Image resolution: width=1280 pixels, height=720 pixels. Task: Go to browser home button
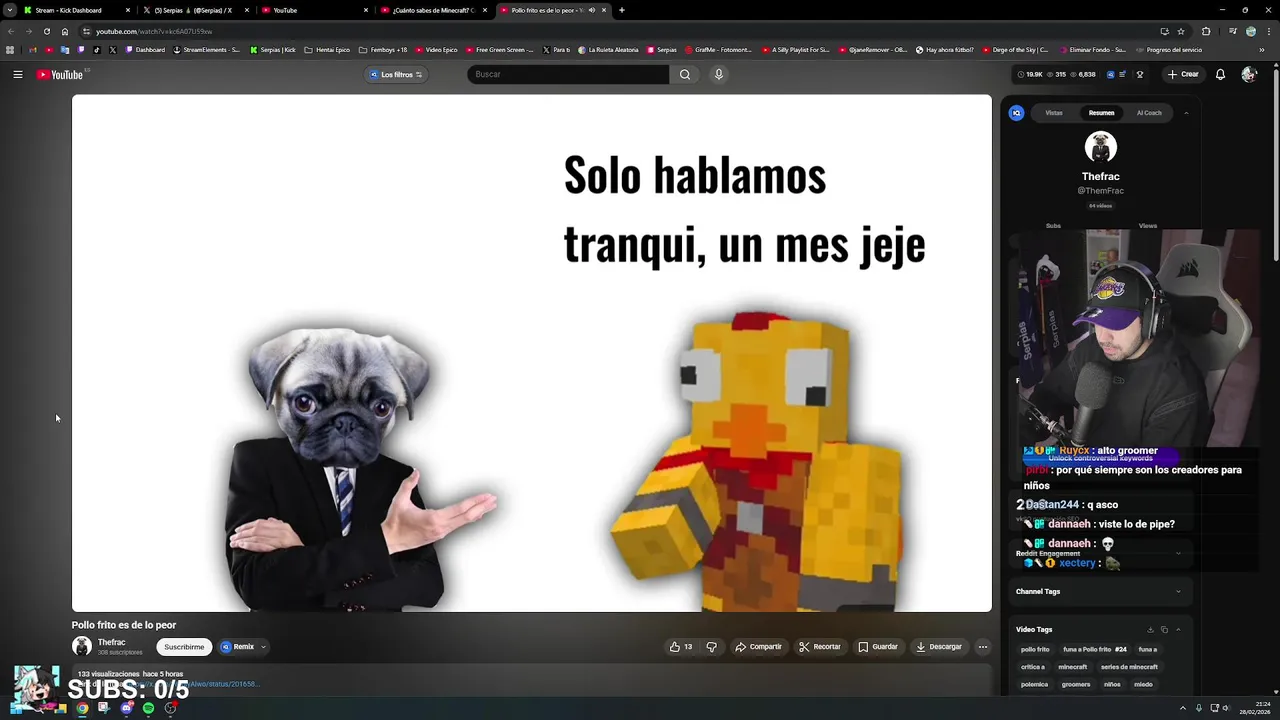click(x=65, y=31)
